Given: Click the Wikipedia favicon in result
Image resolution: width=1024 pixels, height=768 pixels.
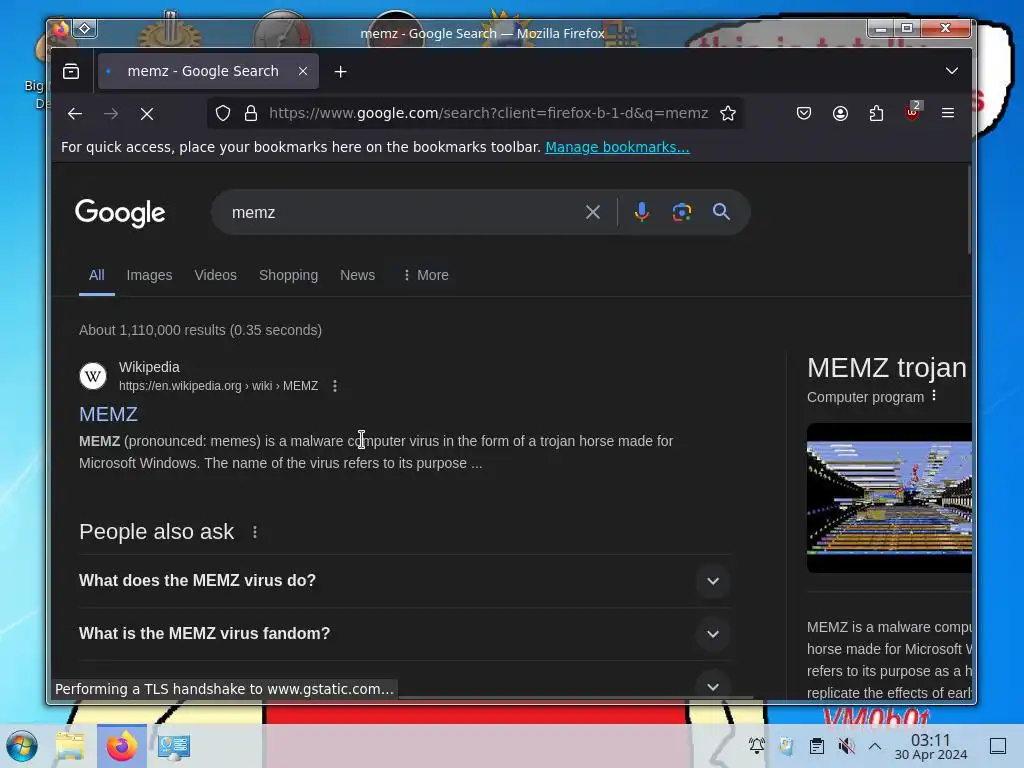Looking at the screenshot, I should coord(93,376).
